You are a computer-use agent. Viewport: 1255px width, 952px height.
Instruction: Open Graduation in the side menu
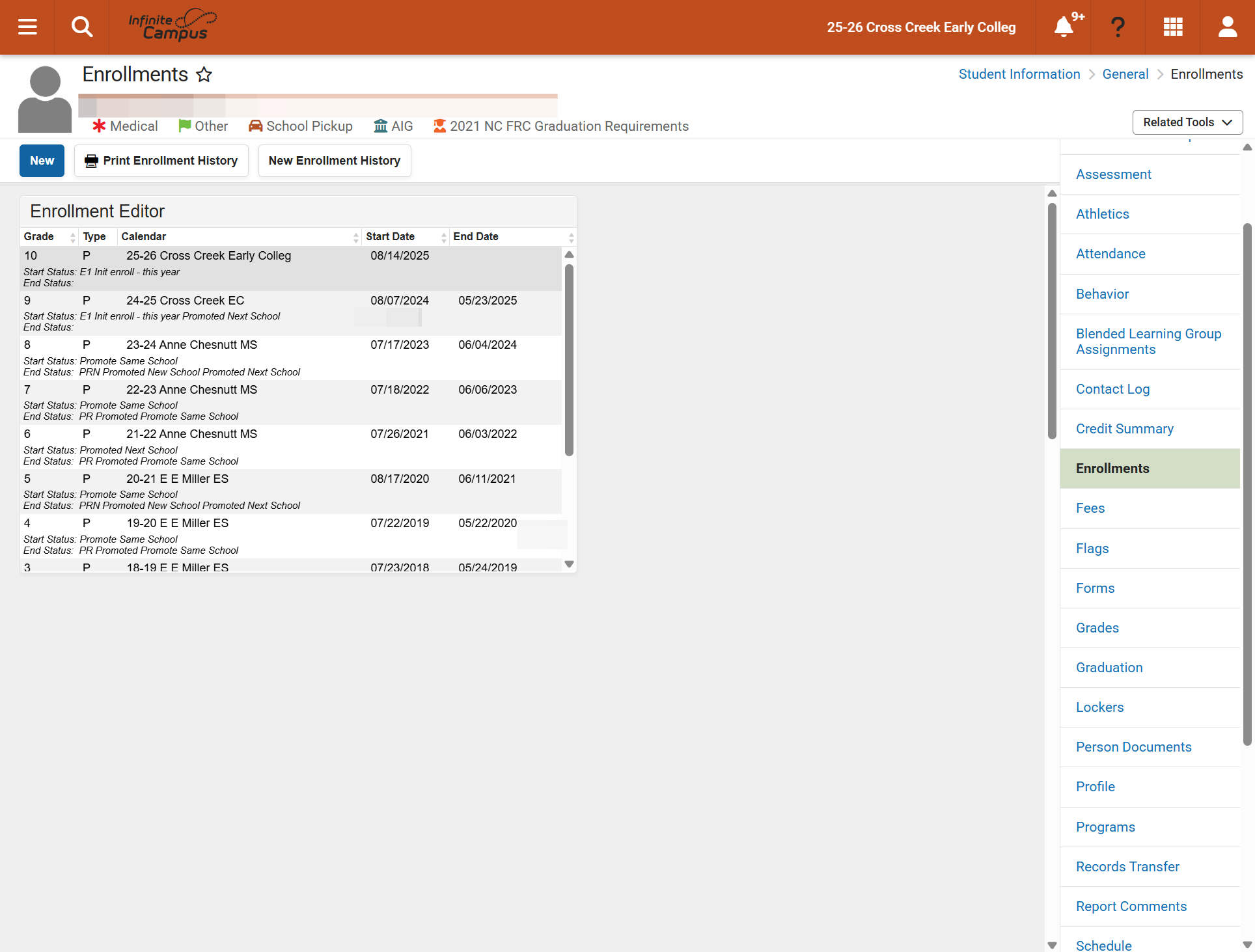click(1150, 668)
